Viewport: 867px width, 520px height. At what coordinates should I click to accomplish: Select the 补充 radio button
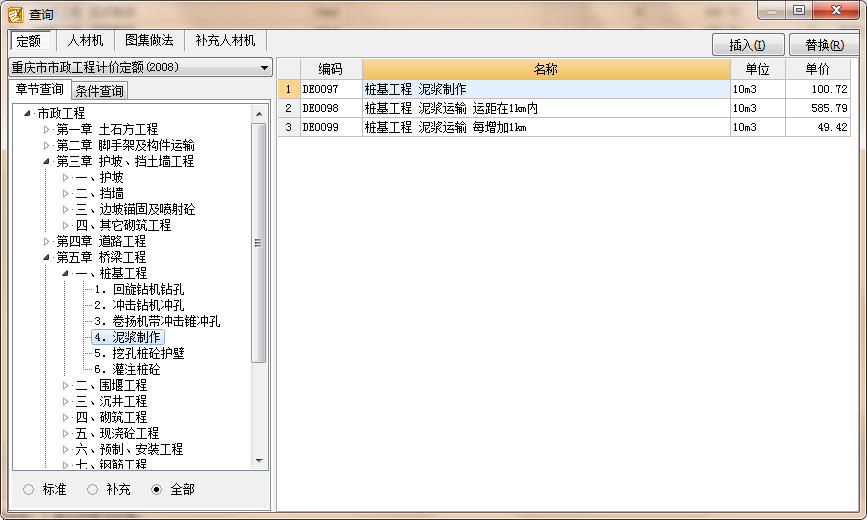pos(93,490)
